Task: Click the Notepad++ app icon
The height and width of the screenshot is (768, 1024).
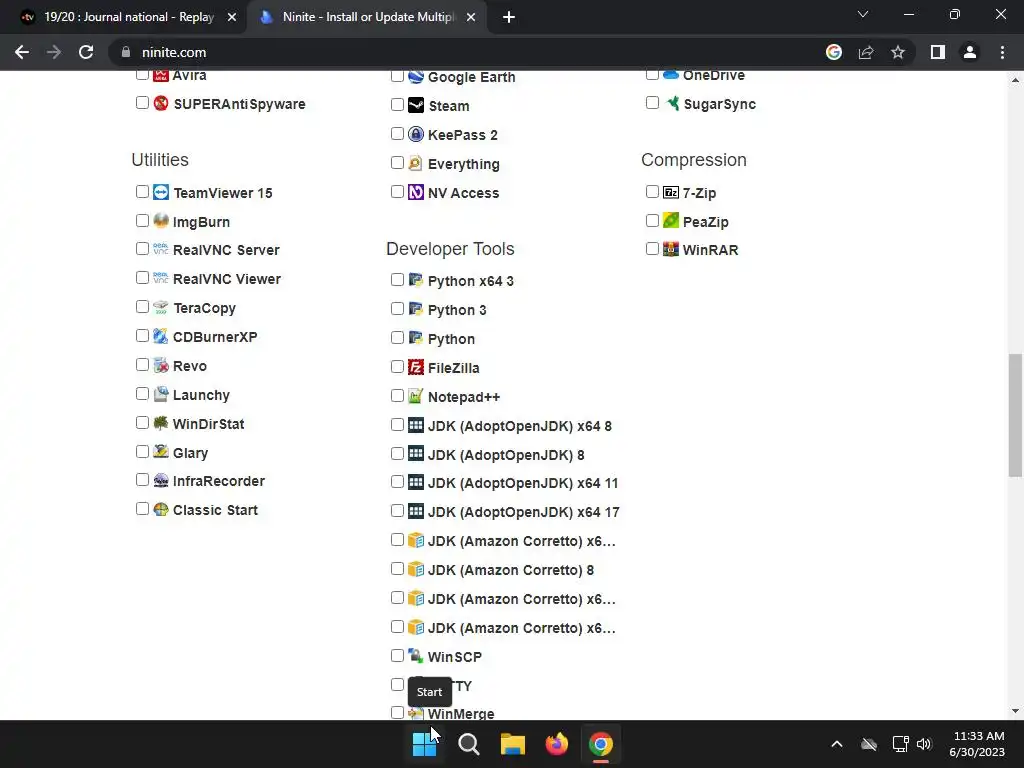Action: click(416, 396)
